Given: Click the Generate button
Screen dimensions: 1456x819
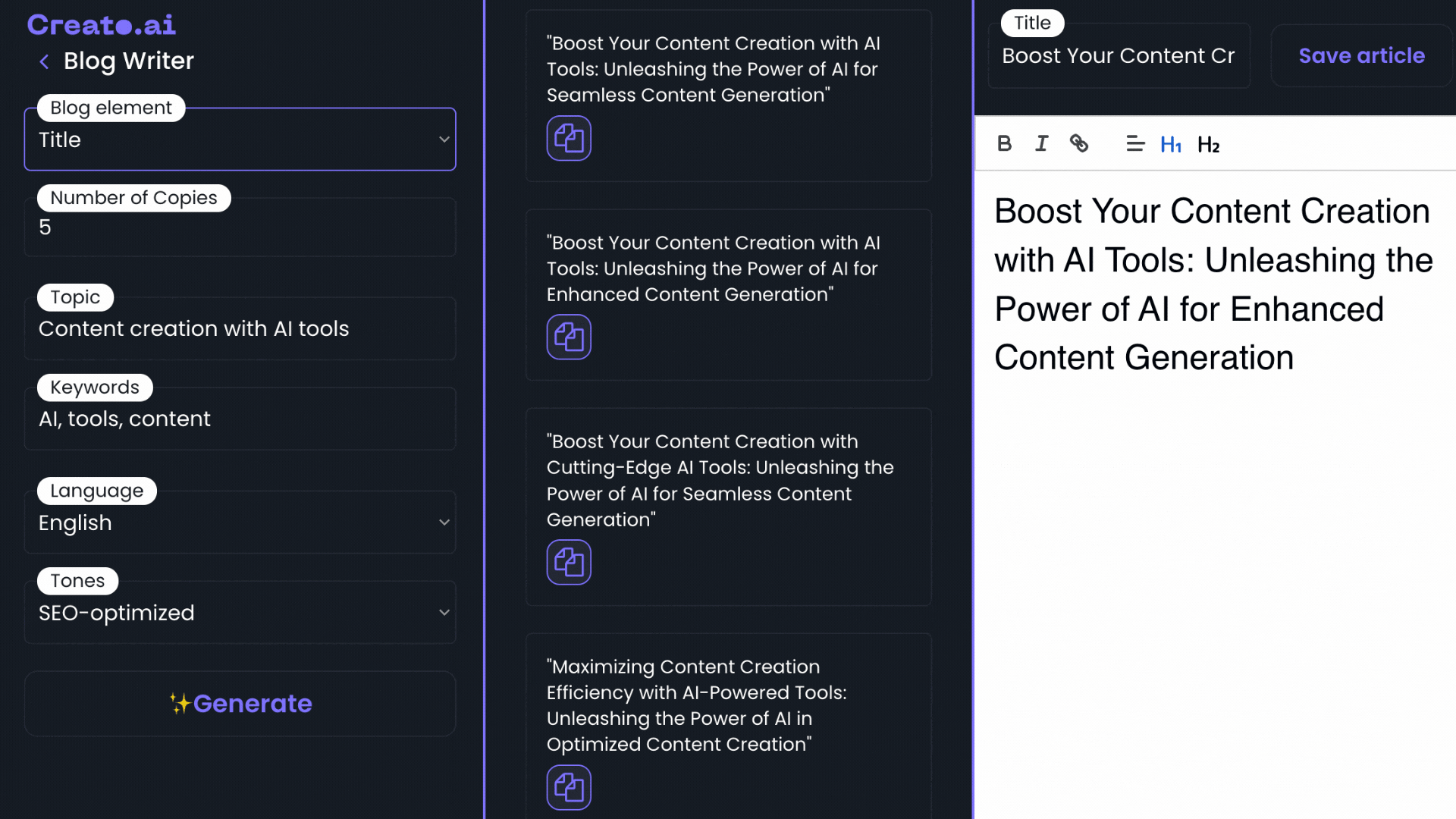Looking at the screenshot, I should (x=240, y=704).
